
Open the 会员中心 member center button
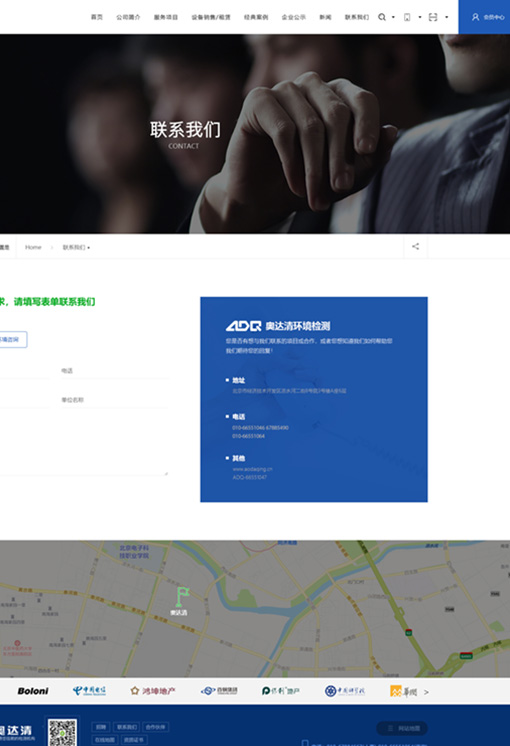[484, 17]
